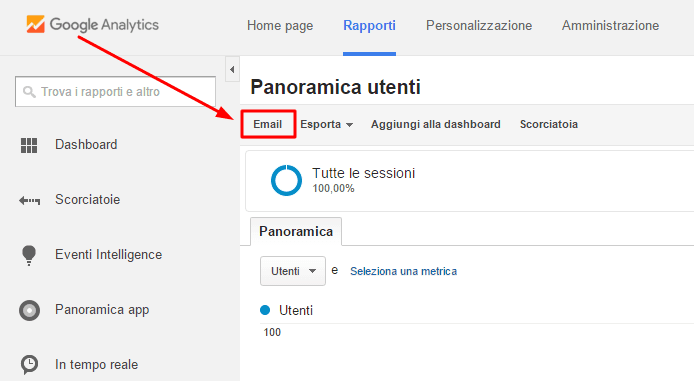Click the Google Analytics title text

[x=104, y=25]
